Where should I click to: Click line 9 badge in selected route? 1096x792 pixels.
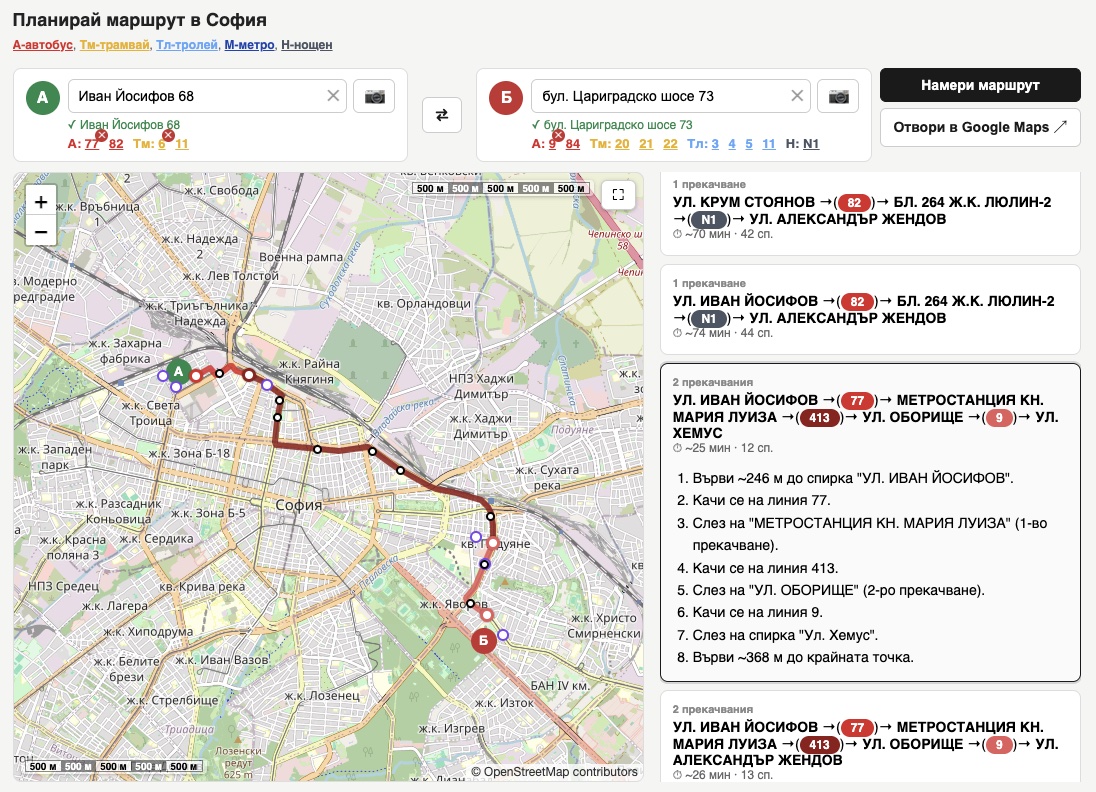click(x=999, y=418)
